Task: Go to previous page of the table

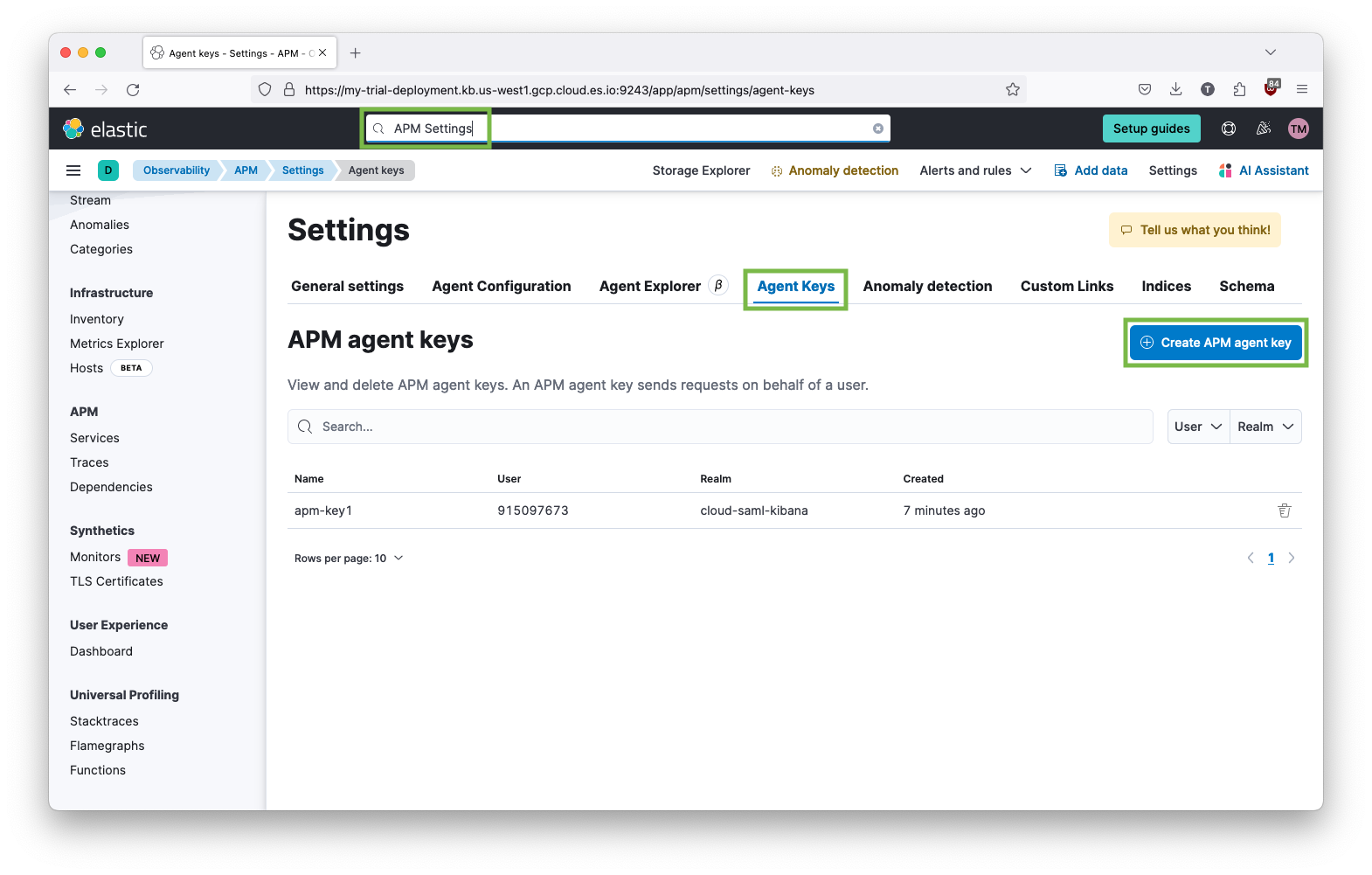Action: coord(1251,558)
